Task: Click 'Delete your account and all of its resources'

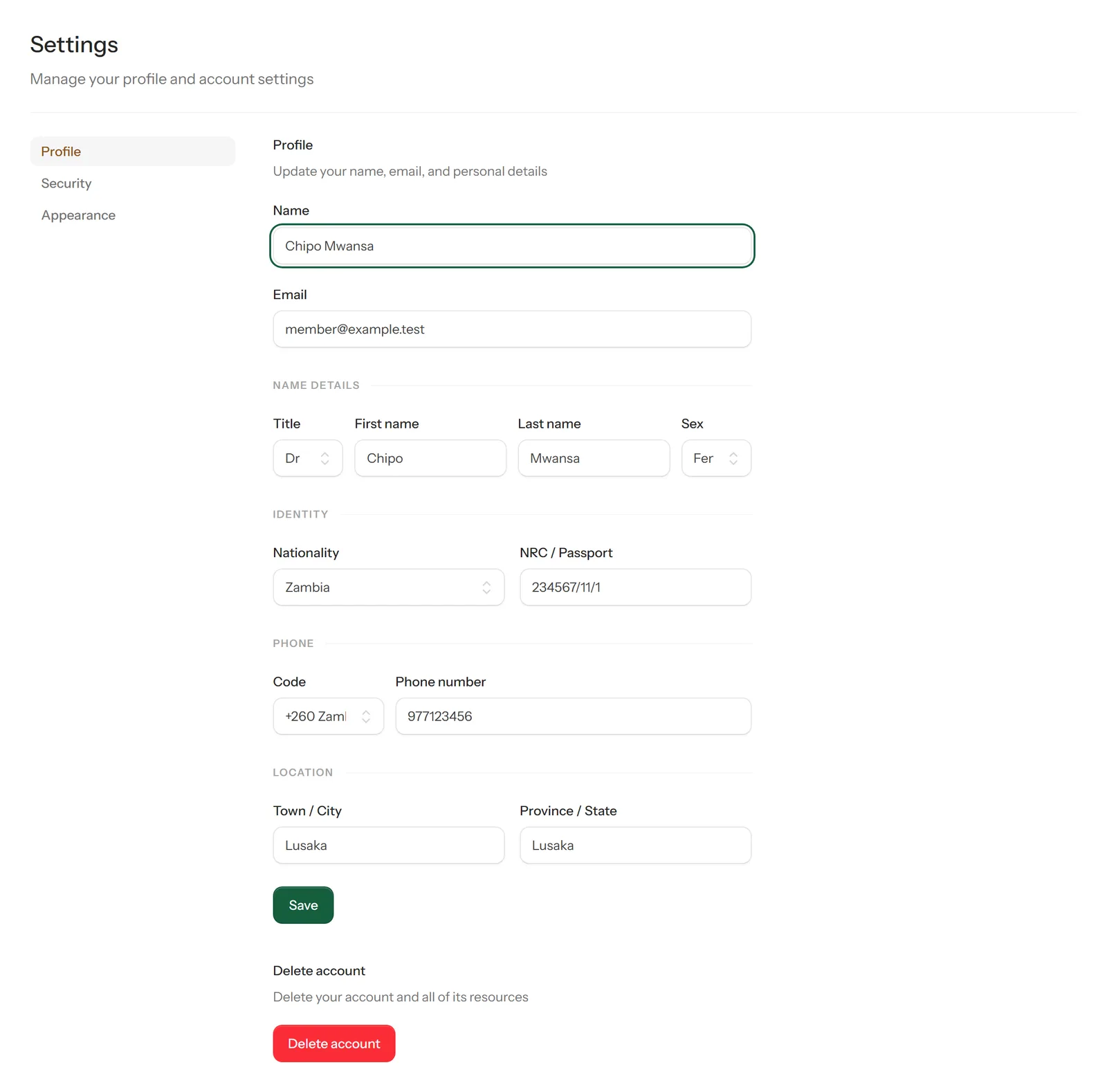Action: [x=401, y=997]
